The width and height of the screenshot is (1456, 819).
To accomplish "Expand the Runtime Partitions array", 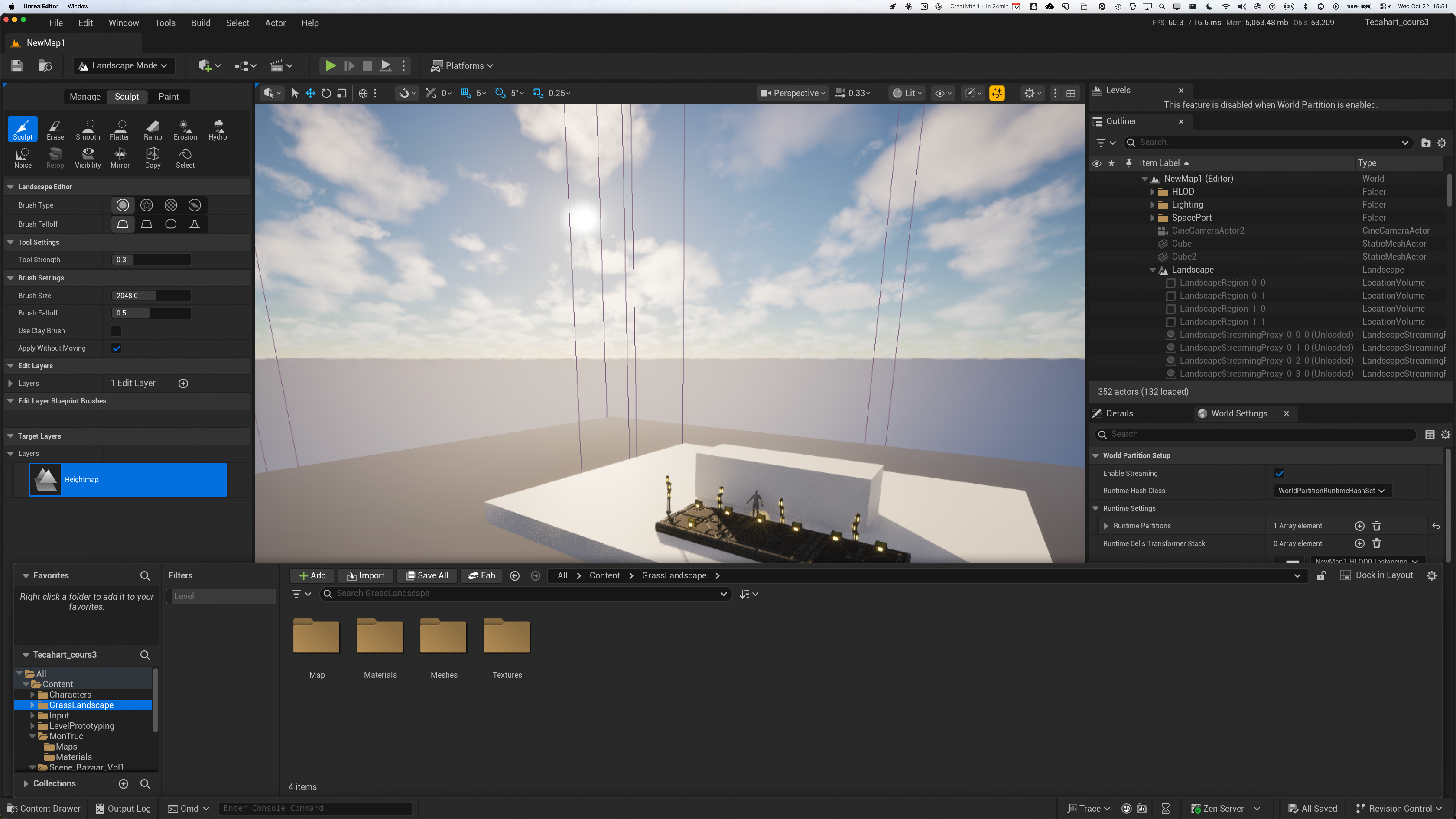I will click(1106, 526).
